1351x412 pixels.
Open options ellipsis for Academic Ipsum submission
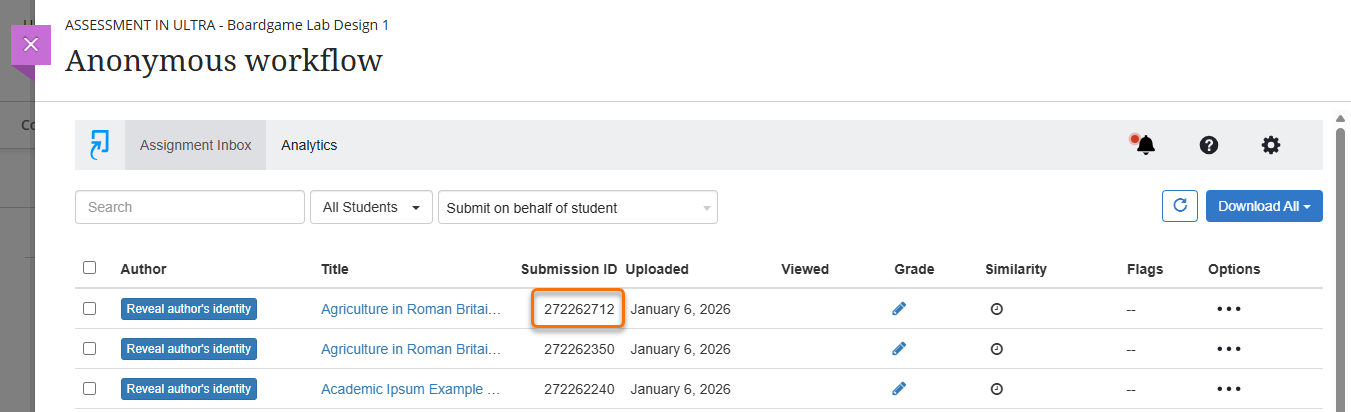point(1229,389)
